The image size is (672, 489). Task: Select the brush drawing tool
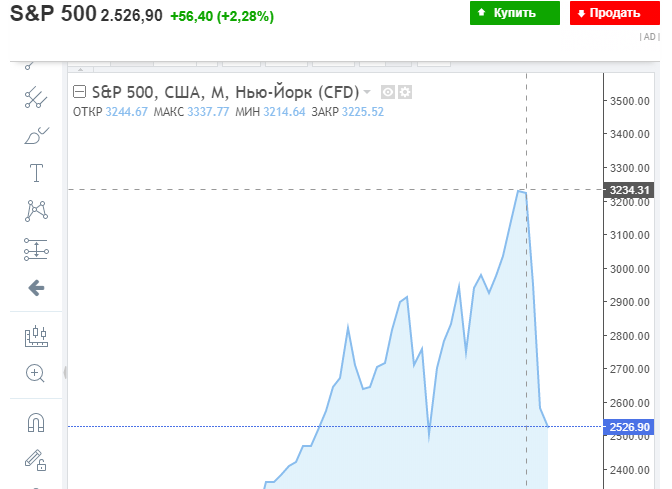pyautogui.click(x=36, y=135)
